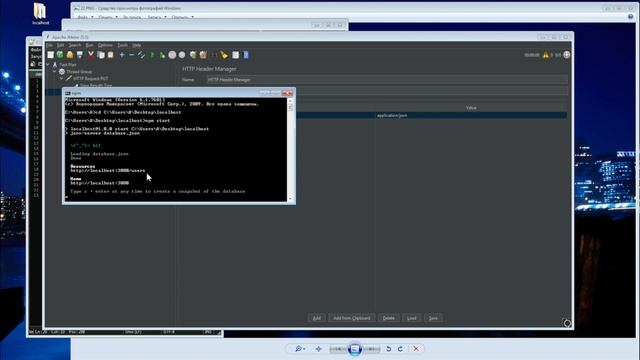Clear results using the JMeter Clear icon

pyautogui.click(x=193, y=55)
